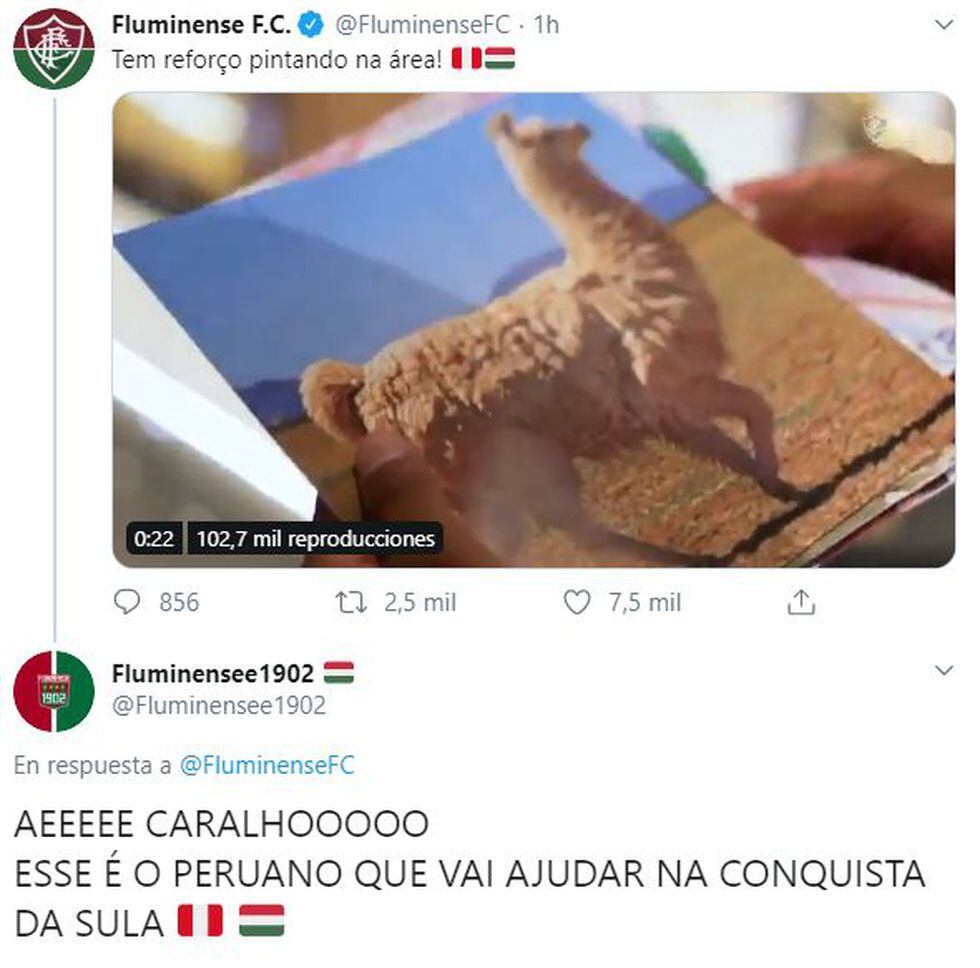Click the Hungary flag emoji beside Fluminensee1902

(x=339, y=673)
